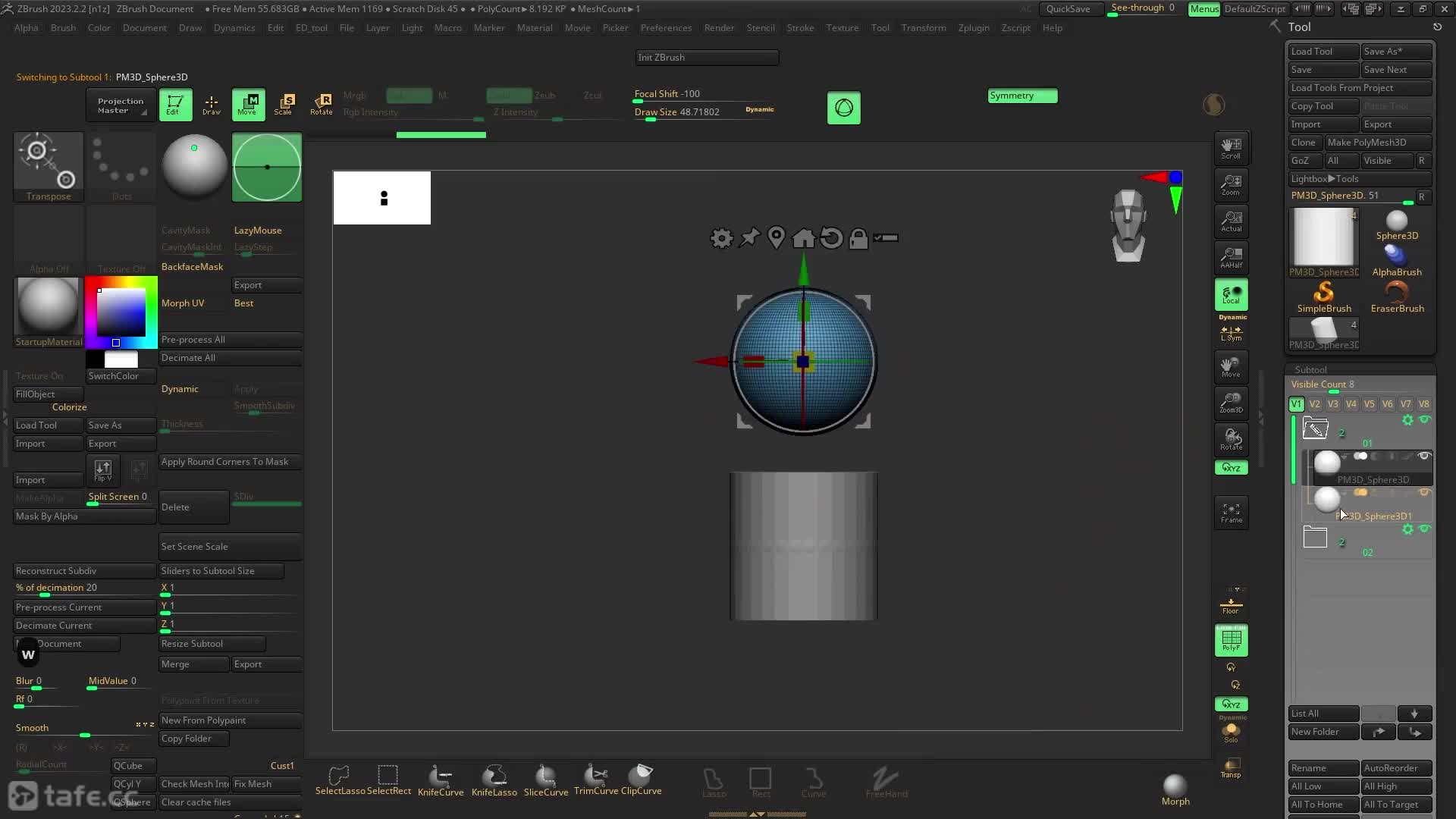Click the V3 visibility slot in SubTool panel
The height and width of the screenshot is (819, 1456).
pyautogui.click(x=1333, y=404)
